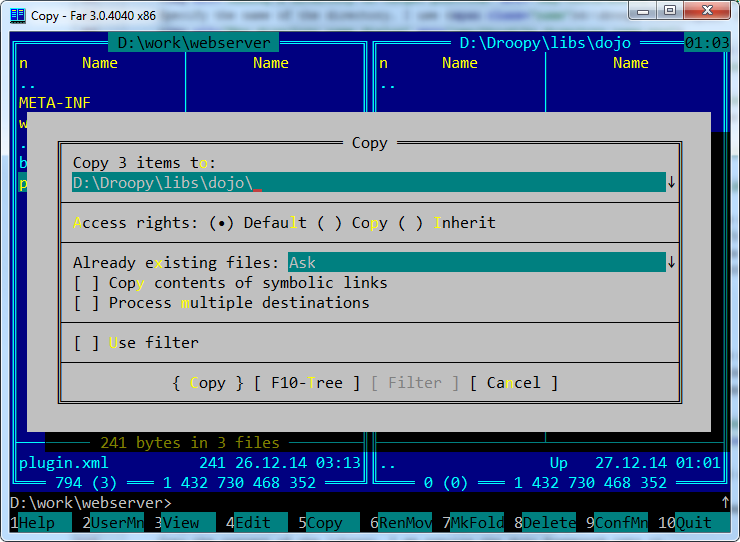The image size is (740, 542).
Task: Click 8Delete in the key bar
Action: tap(544, 523)
